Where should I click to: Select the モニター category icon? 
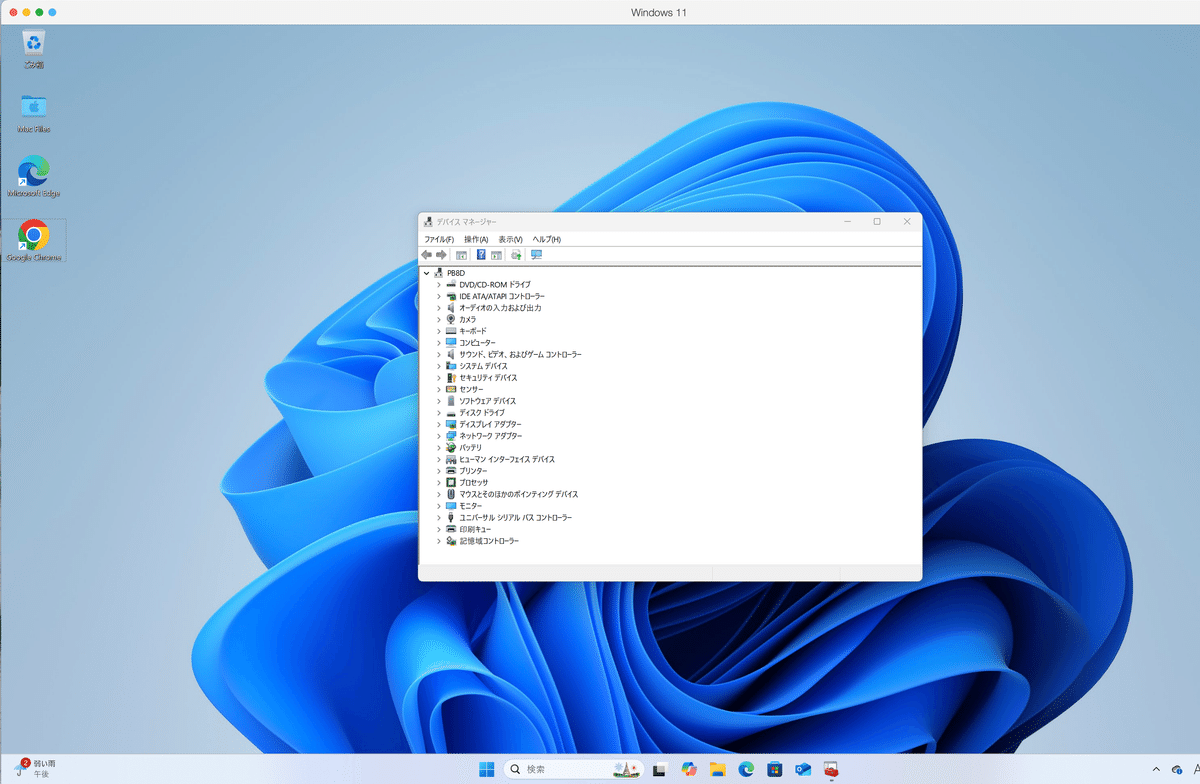(451, 506)
